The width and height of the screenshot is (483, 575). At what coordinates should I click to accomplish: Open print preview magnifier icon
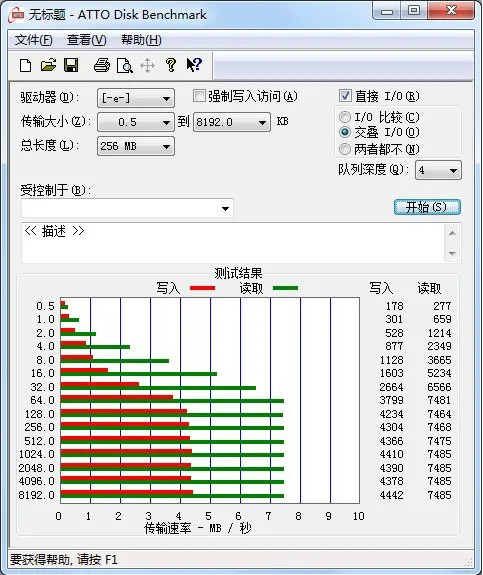click(124, 66)
